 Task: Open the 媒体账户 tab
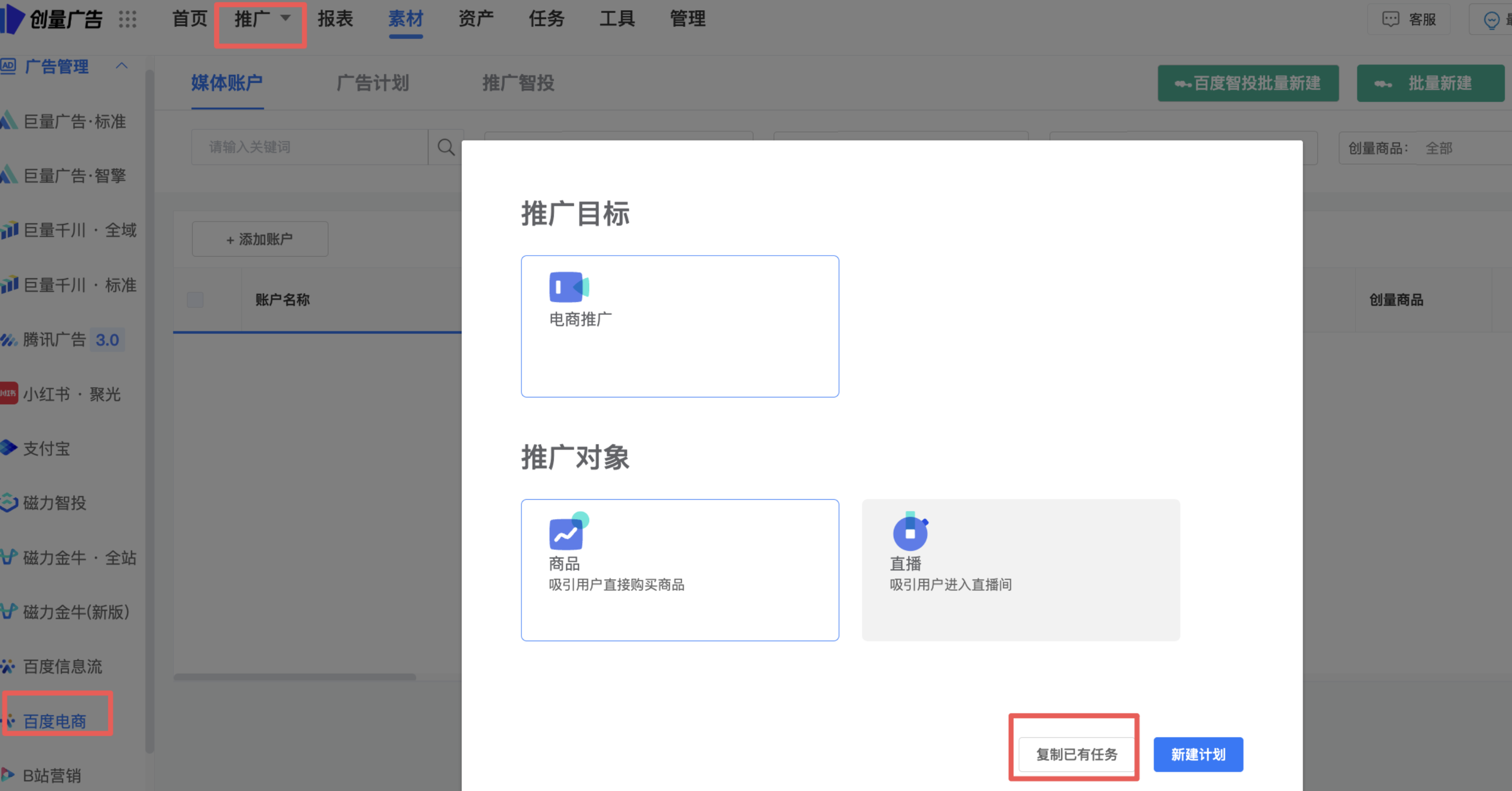tap(227, 83)
